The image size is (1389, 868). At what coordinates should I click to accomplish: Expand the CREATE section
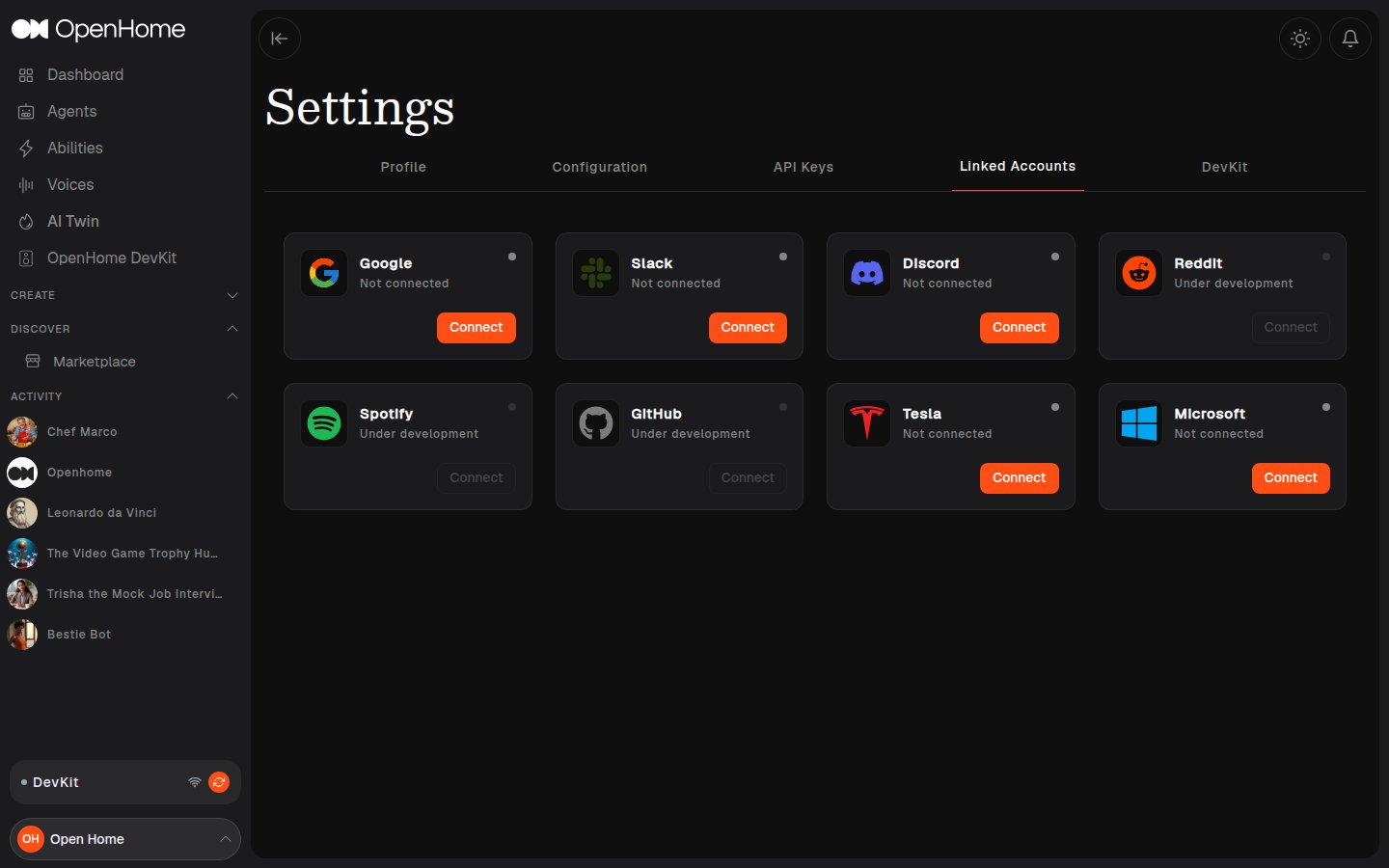125,295
